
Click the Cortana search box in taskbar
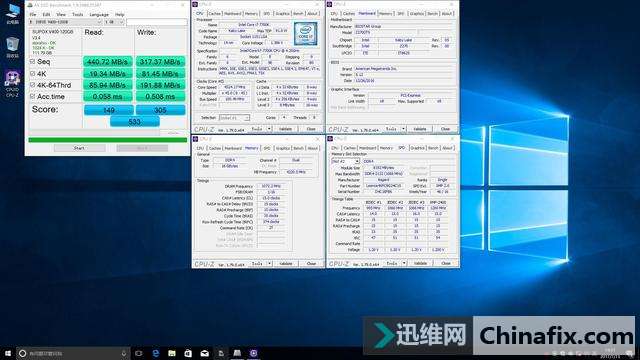click(x=73, y=353)
